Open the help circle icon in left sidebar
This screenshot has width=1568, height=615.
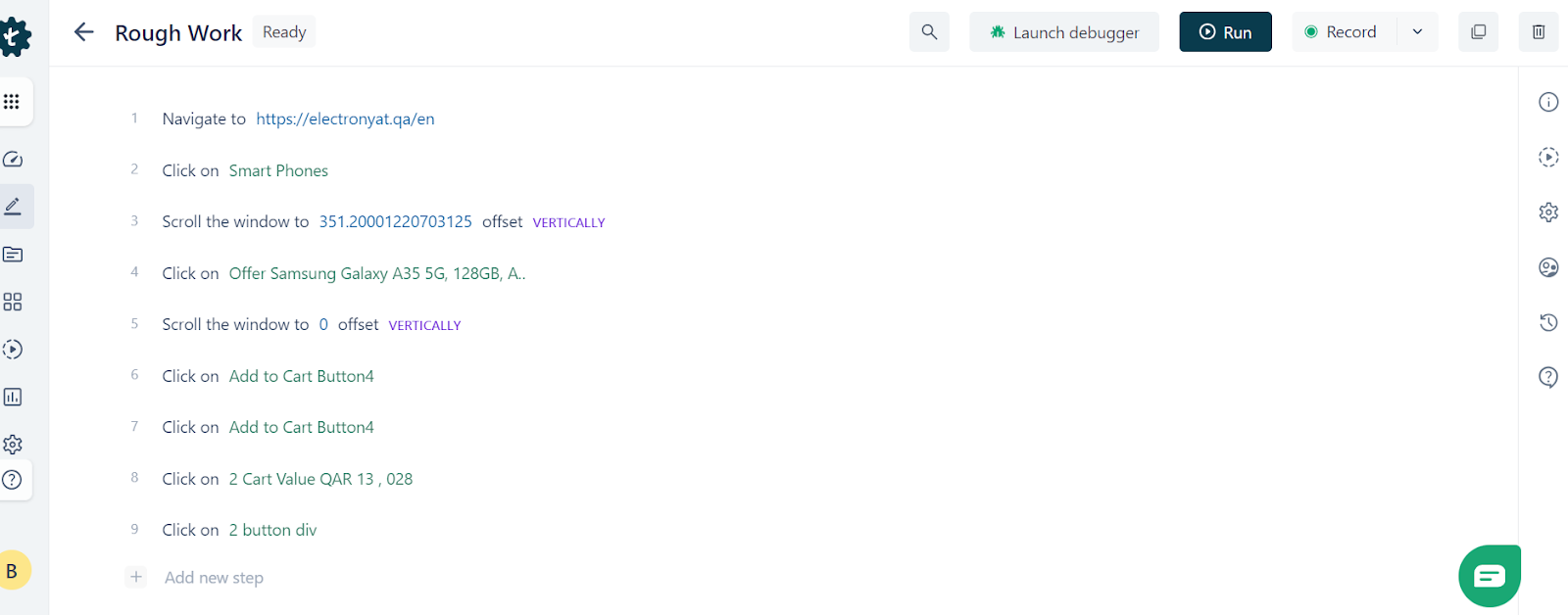12,480
